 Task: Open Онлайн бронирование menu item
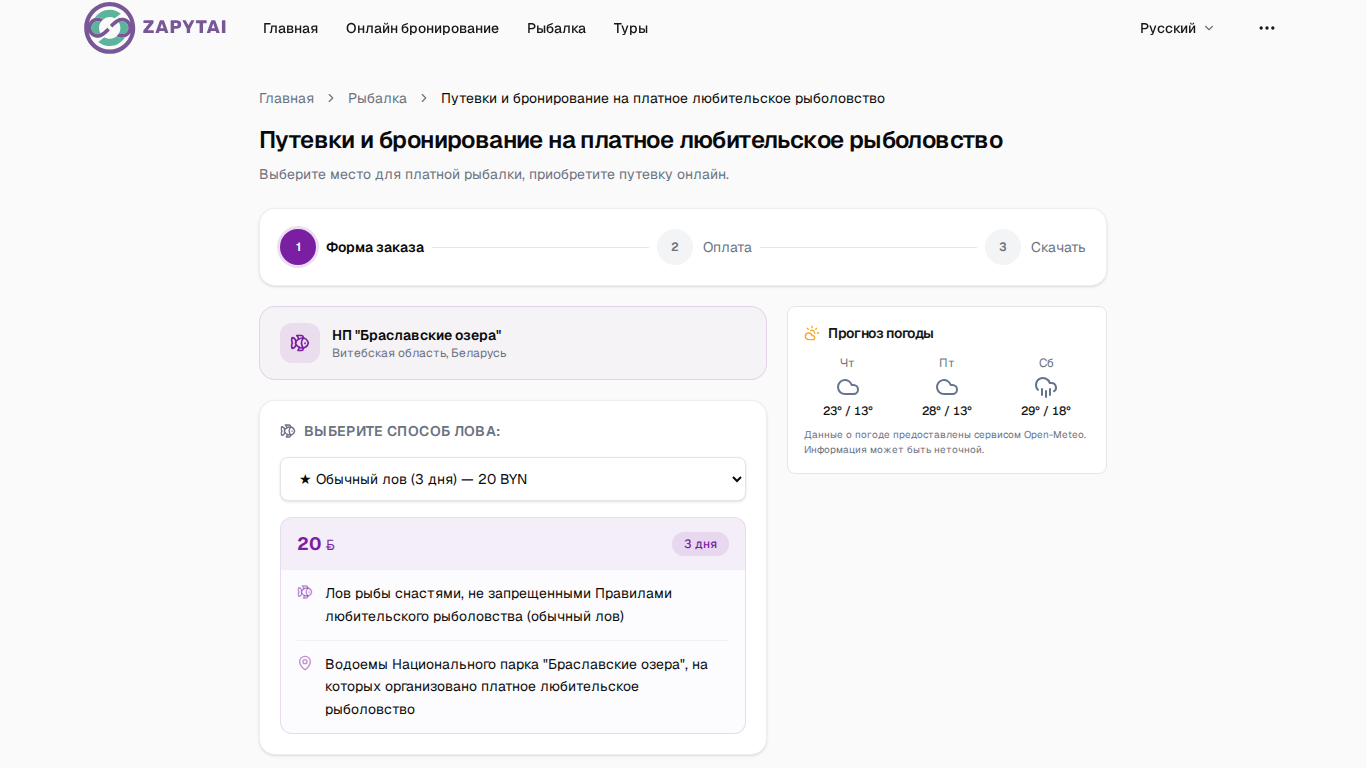[422, 28]
